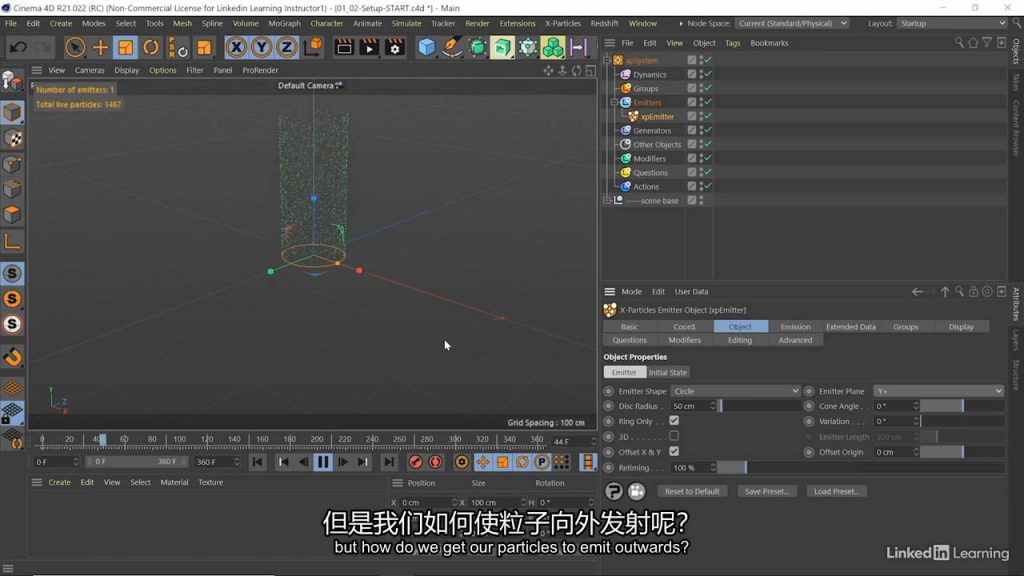Toggle Z axis lock

pyautogui.click(x=286, y=47)
